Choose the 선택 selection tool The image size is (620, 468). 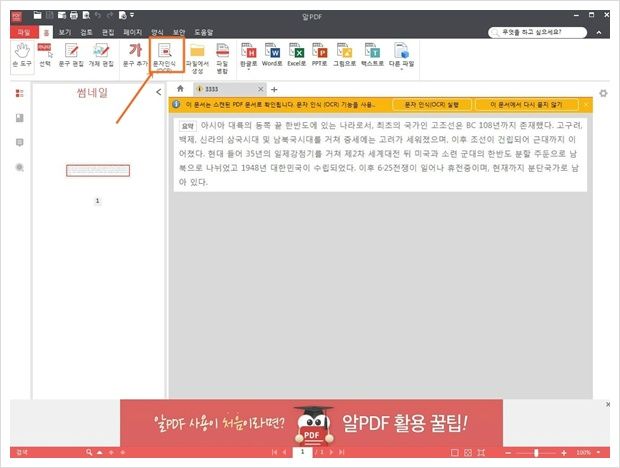point(45,55)
